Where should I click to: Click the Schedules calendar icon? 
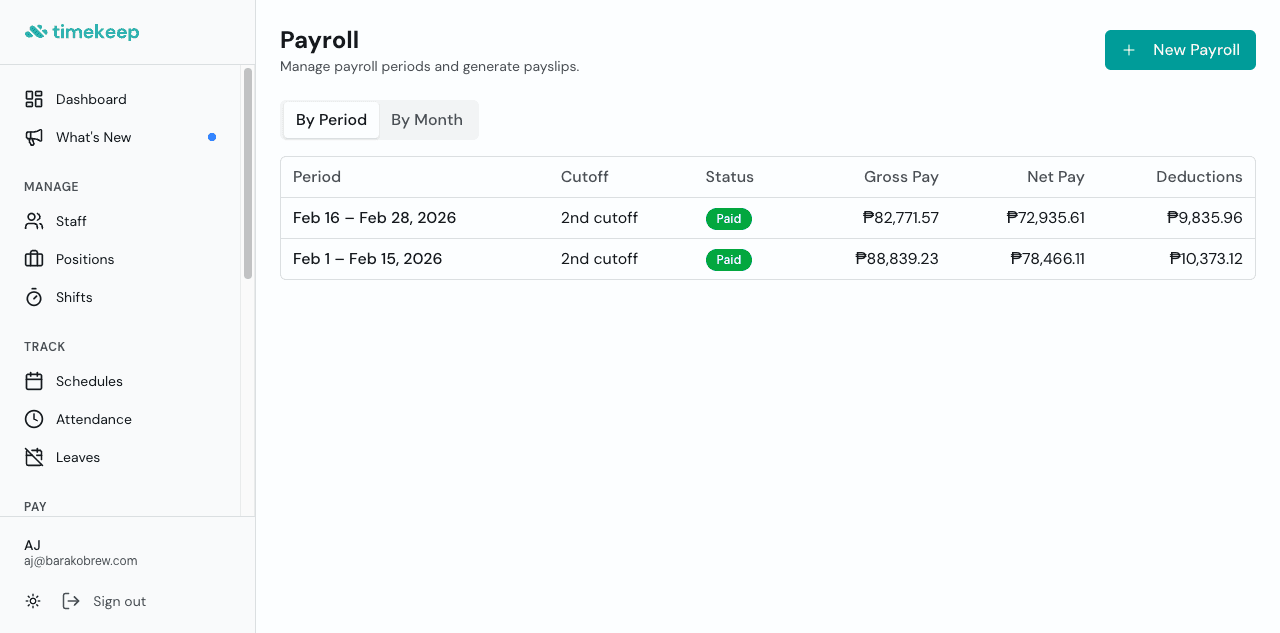pyautogui.click(x=33, y=381)
